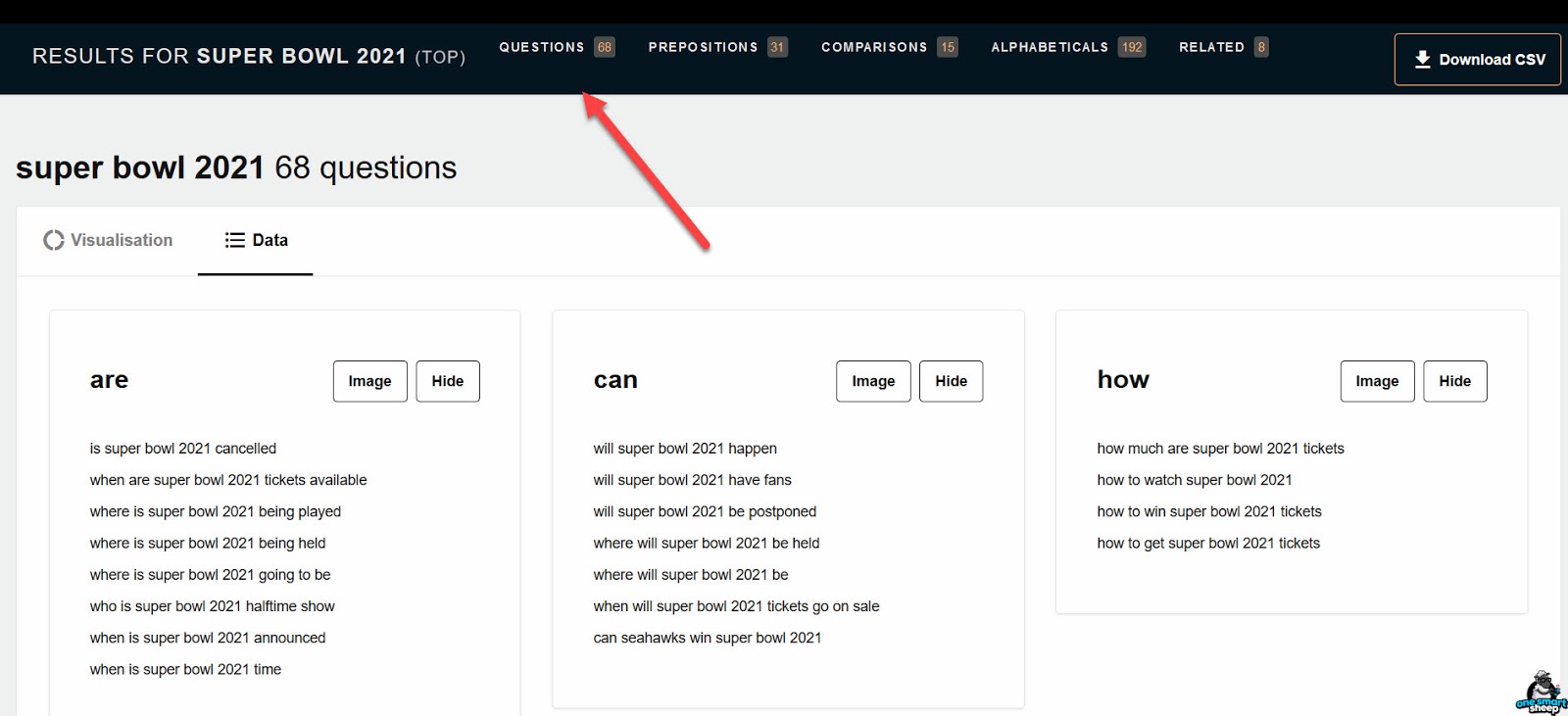The height and width of the screenshot is (716, 1568).
Task: Click 'where is super bowl 2021 being held'
Action: click(x=208, y=543)
